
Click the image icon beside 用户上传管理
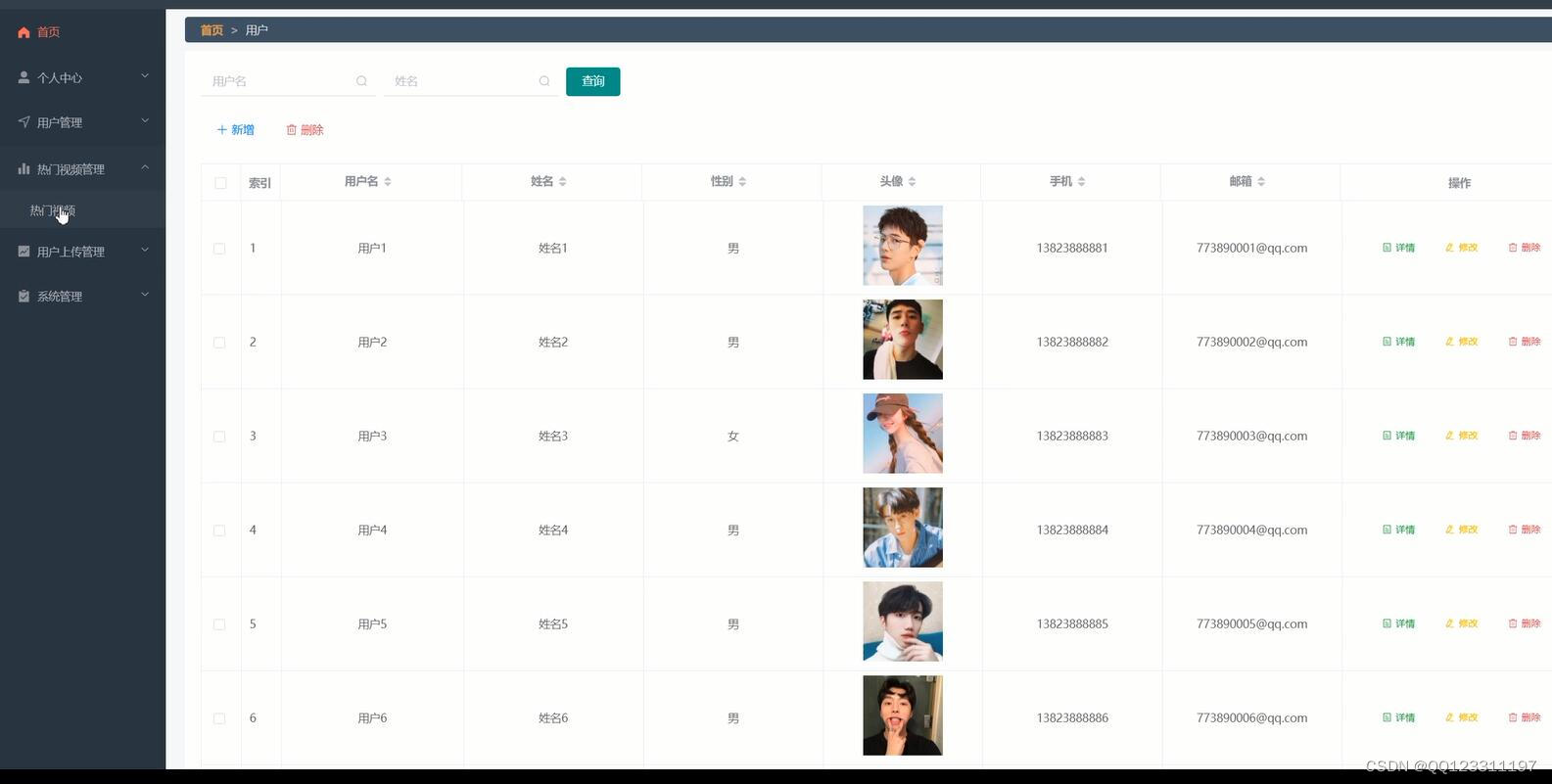24,252
